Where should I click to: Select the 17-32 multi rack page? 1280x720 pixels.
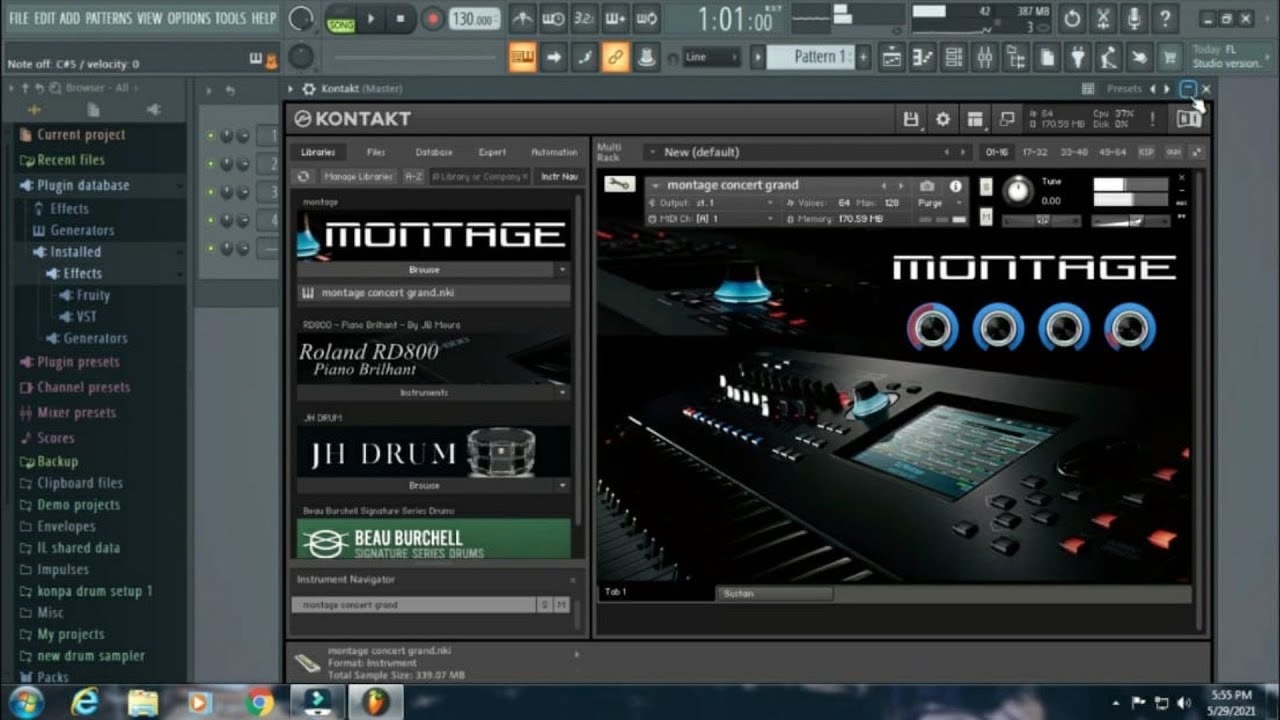pyautogui.click(x=1033, y=152)
